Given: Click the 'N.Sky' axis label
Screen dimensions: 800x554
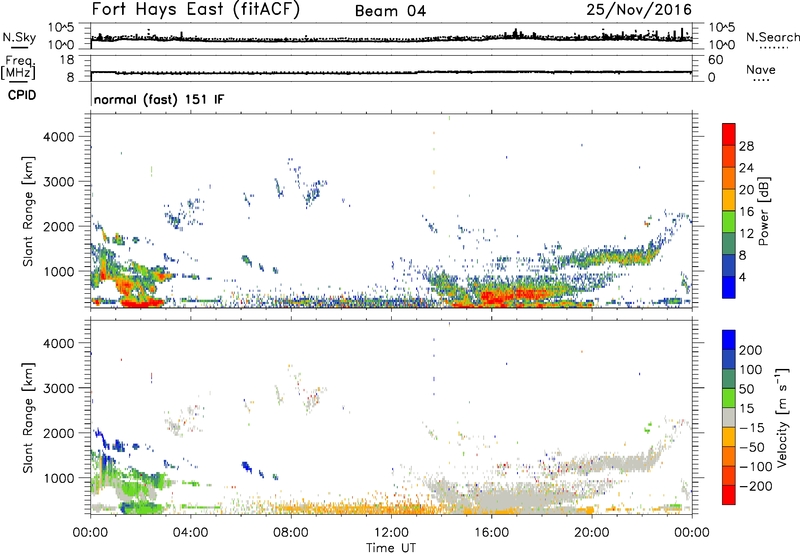Looking at the screenshot, I should pos(19,37).
